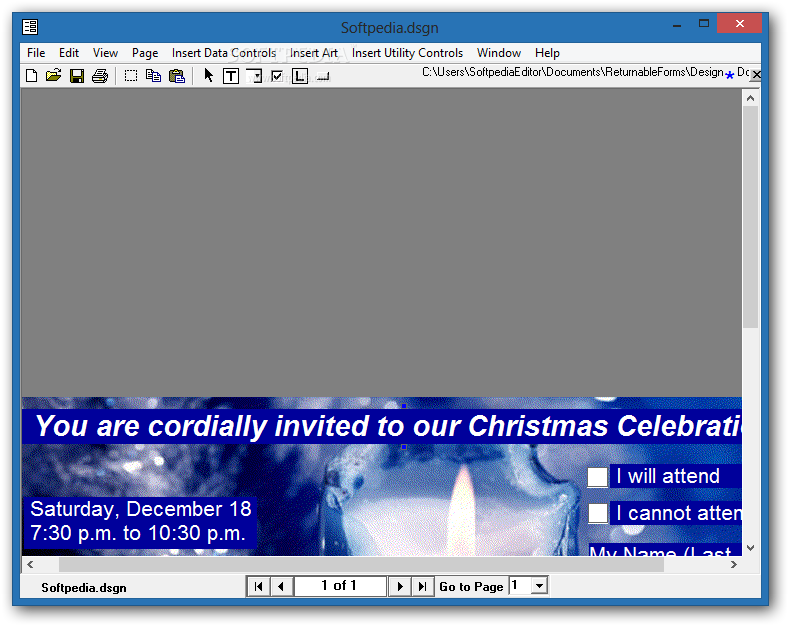Print the form using the printer icon
Image resolution: width=789 pixels, height=626 pixels.
(x=100, y=76)
